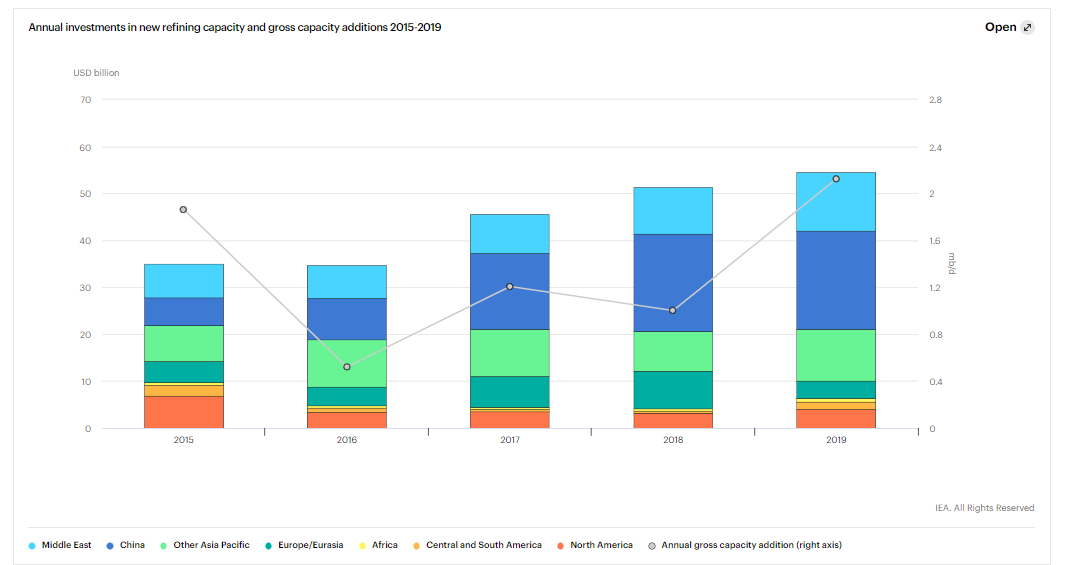Toggle the Other Asia Pacific legend entry
The height and width of the screenshot is (565, 1066).
(205, 545)
